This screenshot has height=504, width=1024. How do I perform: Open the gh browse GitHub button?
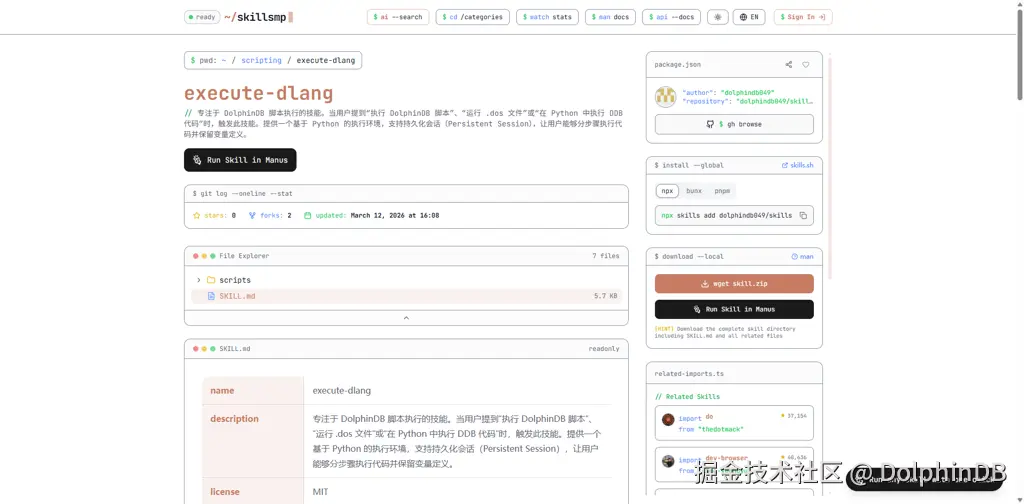[x=734, y=124]
